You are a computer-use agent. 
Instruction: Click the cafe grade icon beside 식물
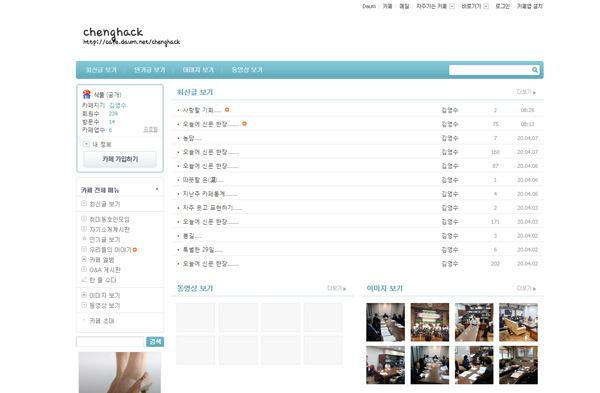pyautogui.click(x=87, y=94)
